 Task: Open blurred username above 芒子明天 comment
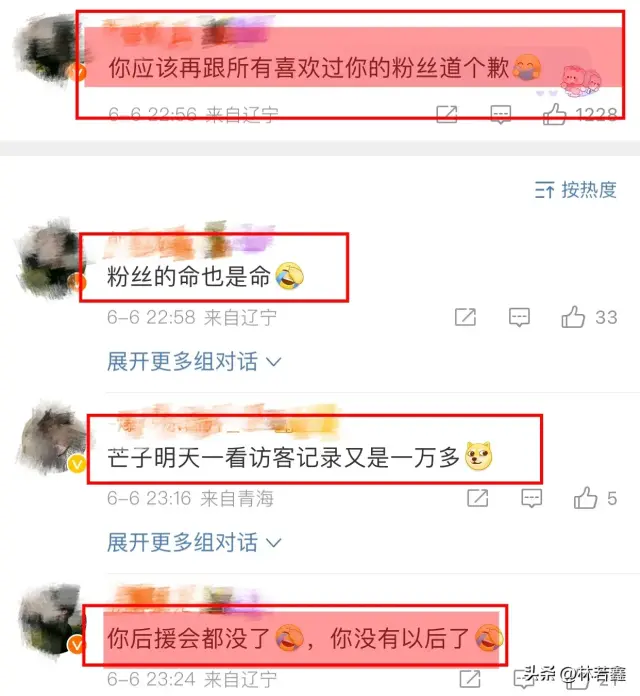coord(222,420)
